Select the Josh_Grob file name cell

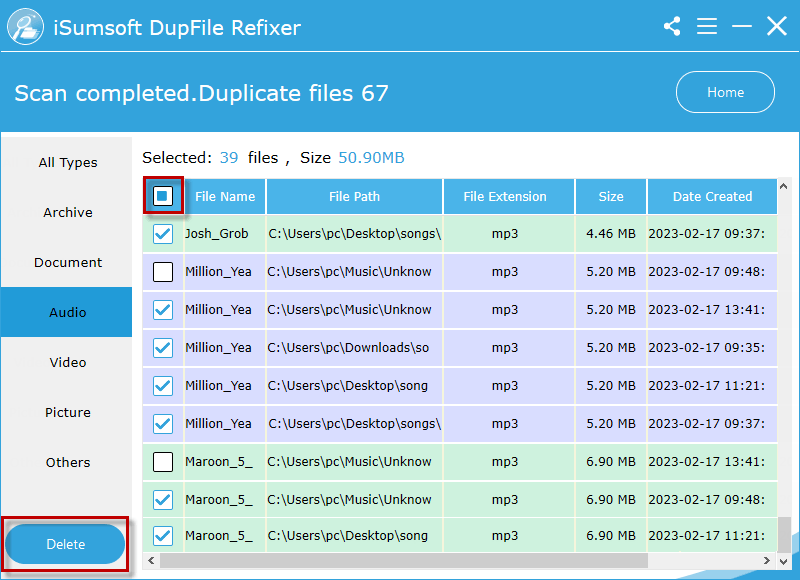click(224, 234)
